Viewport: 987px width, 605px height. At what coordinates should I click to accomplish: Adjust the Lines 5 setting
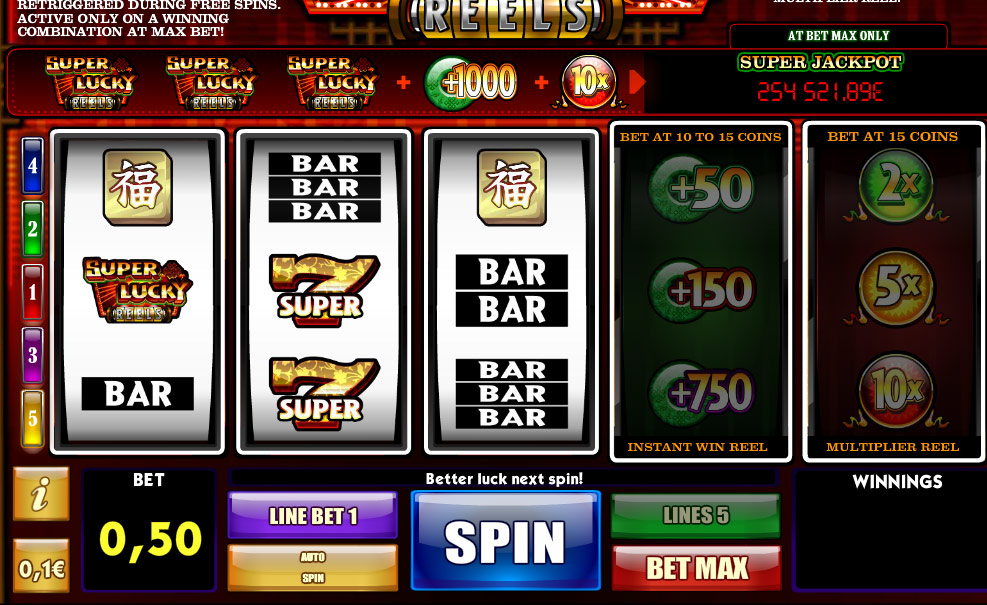click(696, 515)
